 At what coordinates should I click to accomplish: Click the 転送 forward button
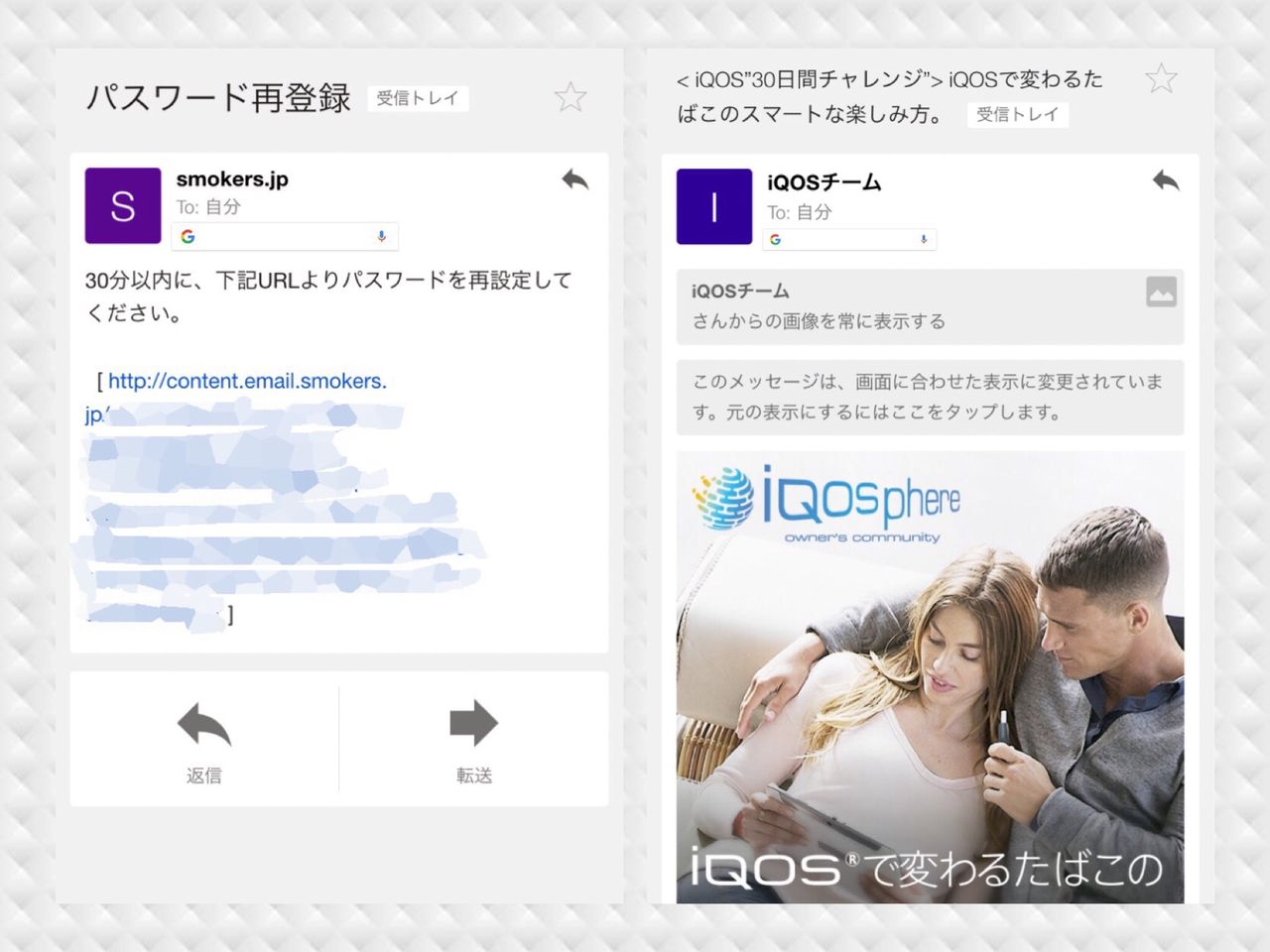pyautogui.click(x=474, y=741)
